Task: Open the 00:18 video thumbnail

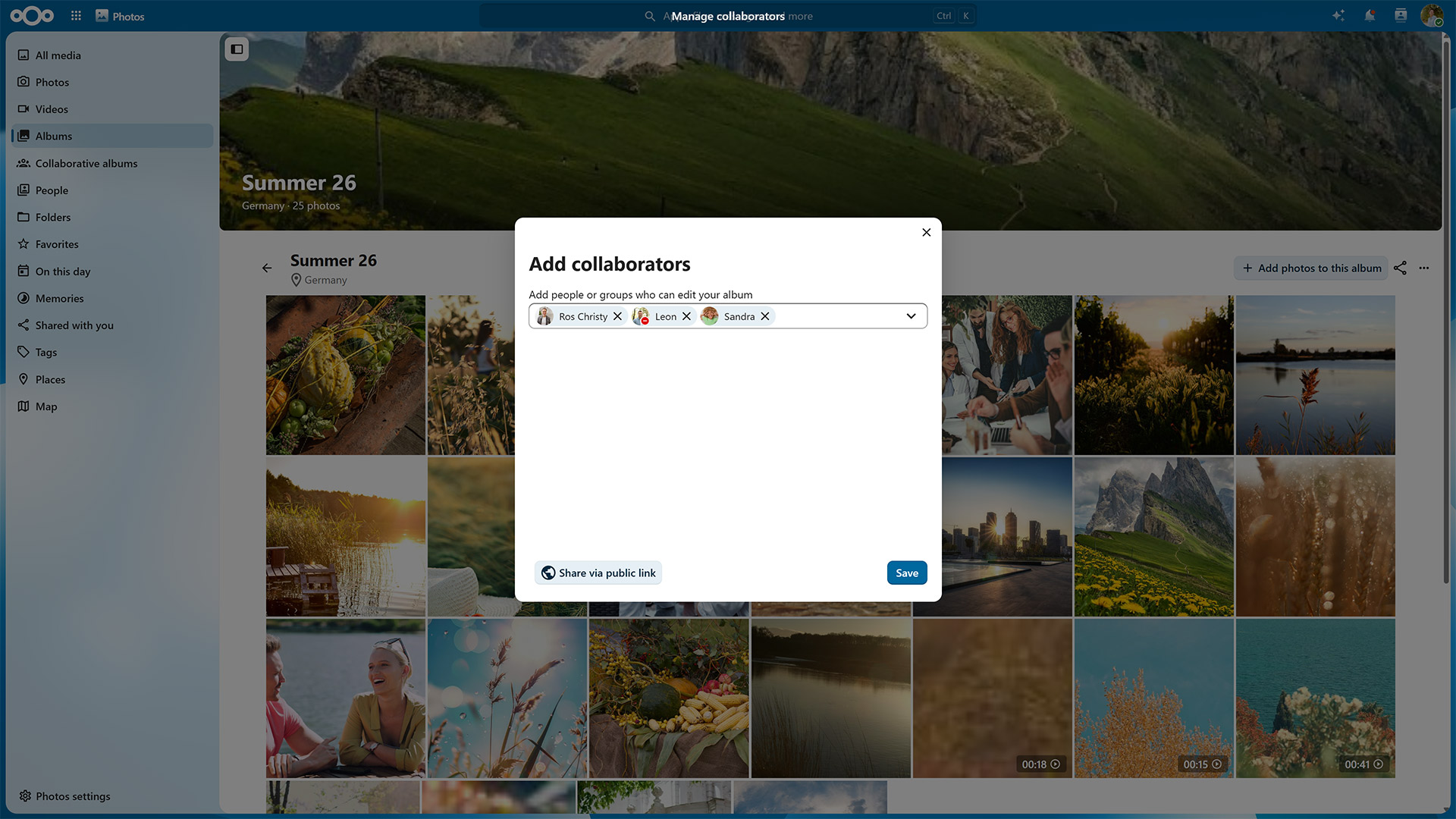Action: click(x=992, y=698)
